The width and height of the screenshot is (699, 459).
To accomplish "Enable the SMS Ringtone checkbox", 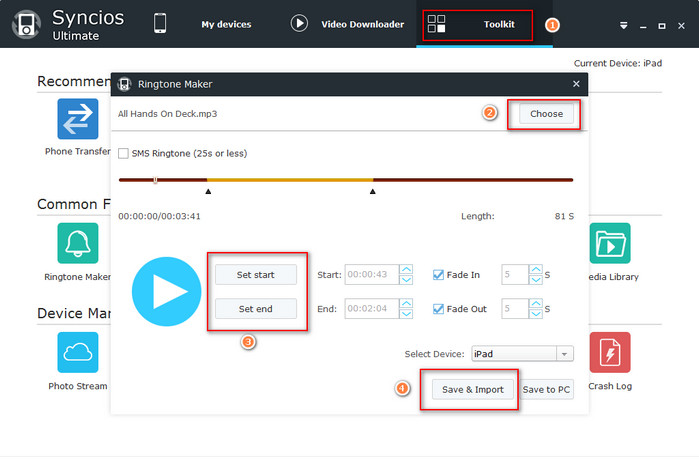I will point(123,153).
